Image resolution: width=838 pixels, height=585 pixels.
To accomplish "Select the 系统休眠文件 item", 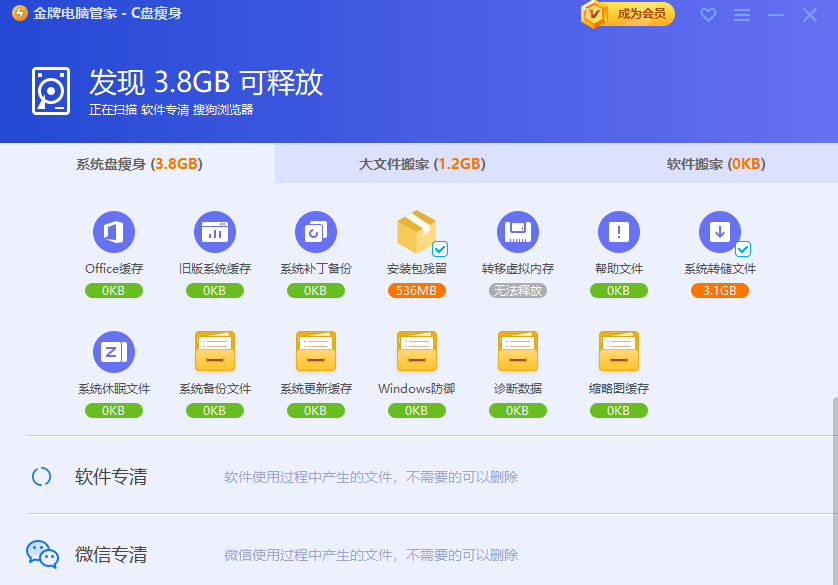I will coord(113,352).
